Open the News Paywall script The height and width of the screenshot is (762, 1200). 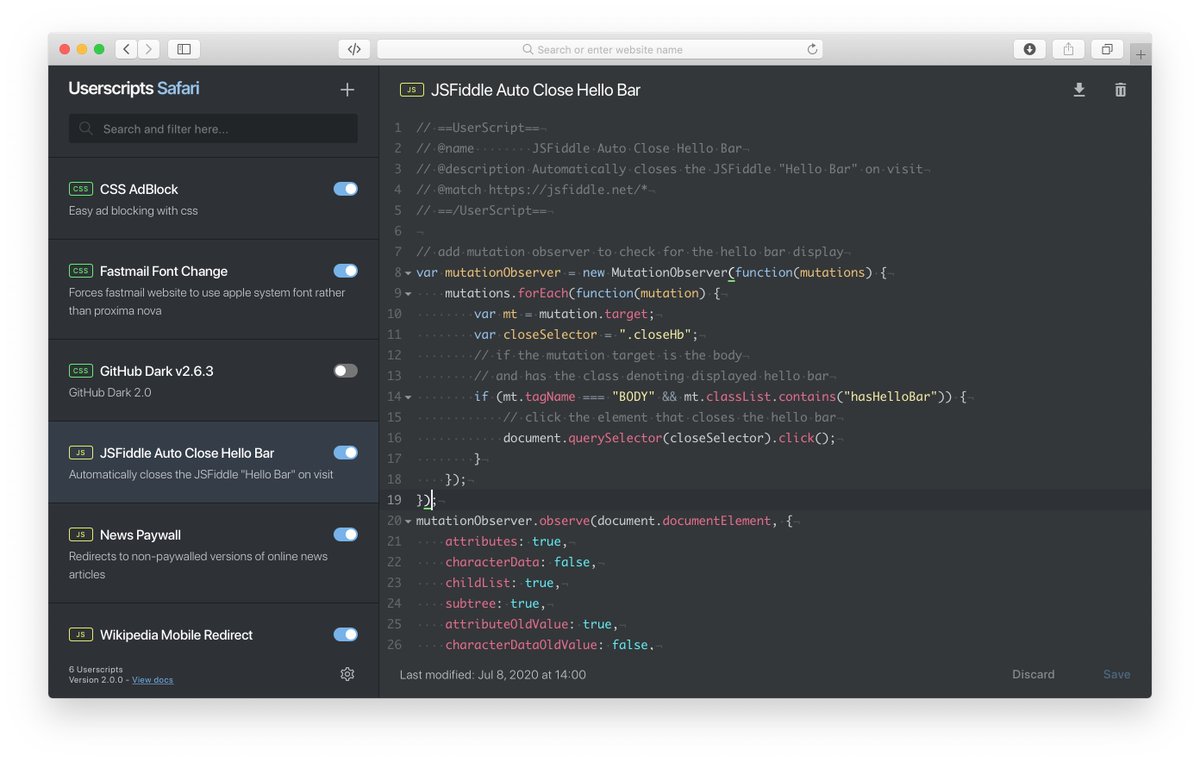(213, 553)
